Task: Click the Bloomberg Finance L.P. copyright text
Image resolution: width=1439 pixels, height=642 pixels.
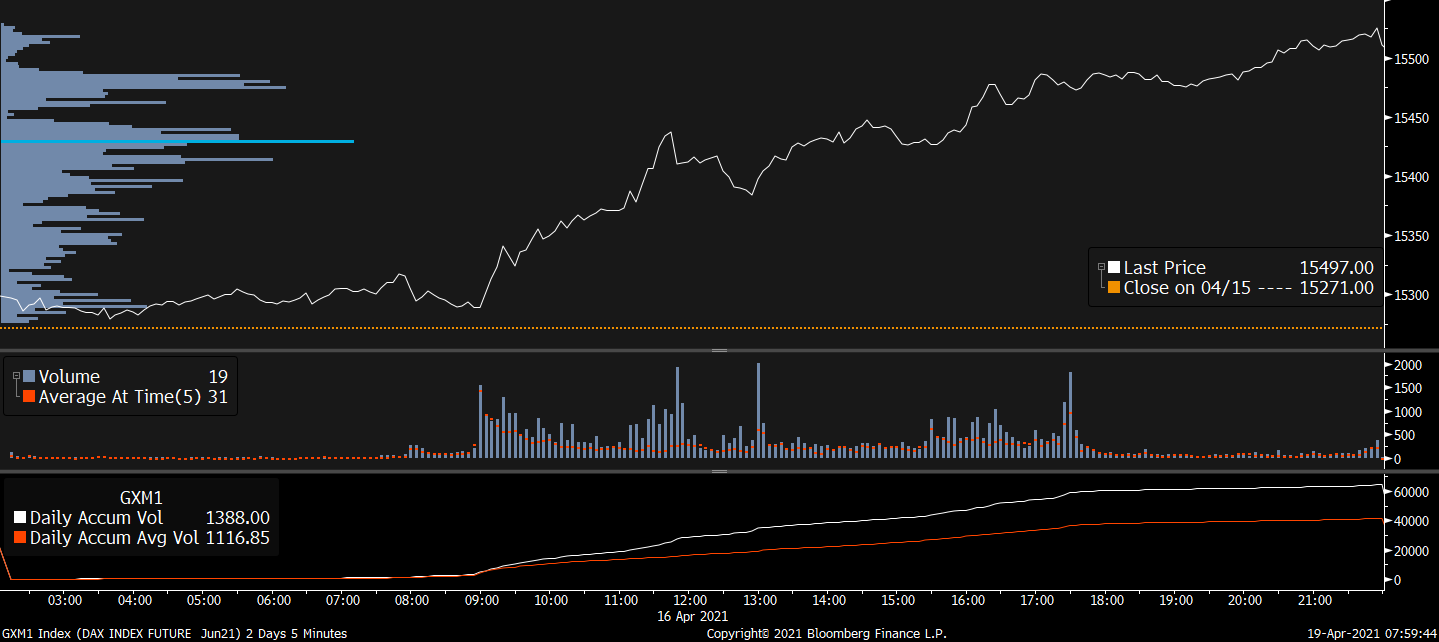Action: pos(826,633)
